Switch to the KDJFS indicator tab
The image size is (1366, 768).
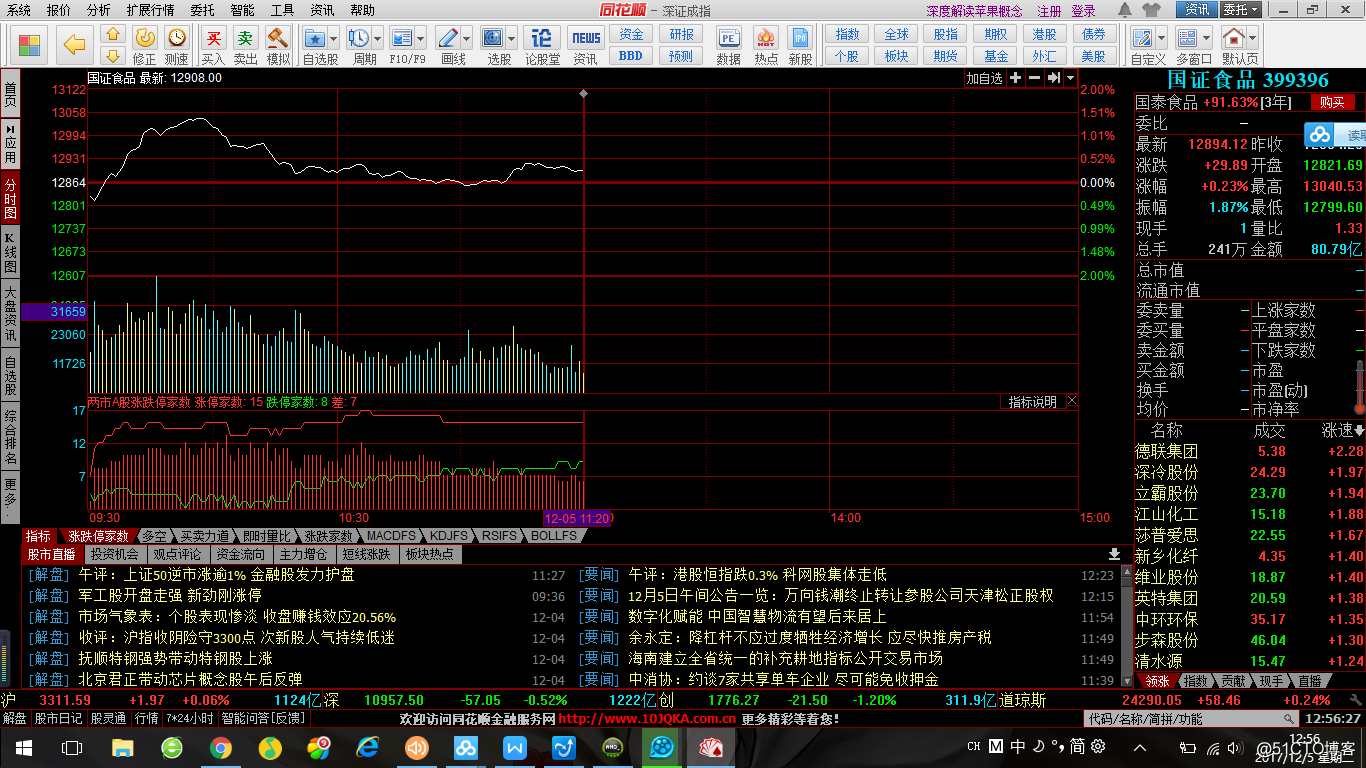click(449, 536)
